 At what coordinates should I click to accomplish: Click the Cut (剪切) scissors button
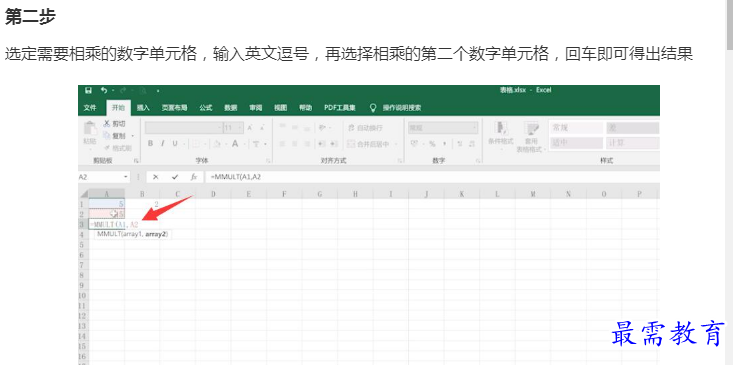[114, 124]
